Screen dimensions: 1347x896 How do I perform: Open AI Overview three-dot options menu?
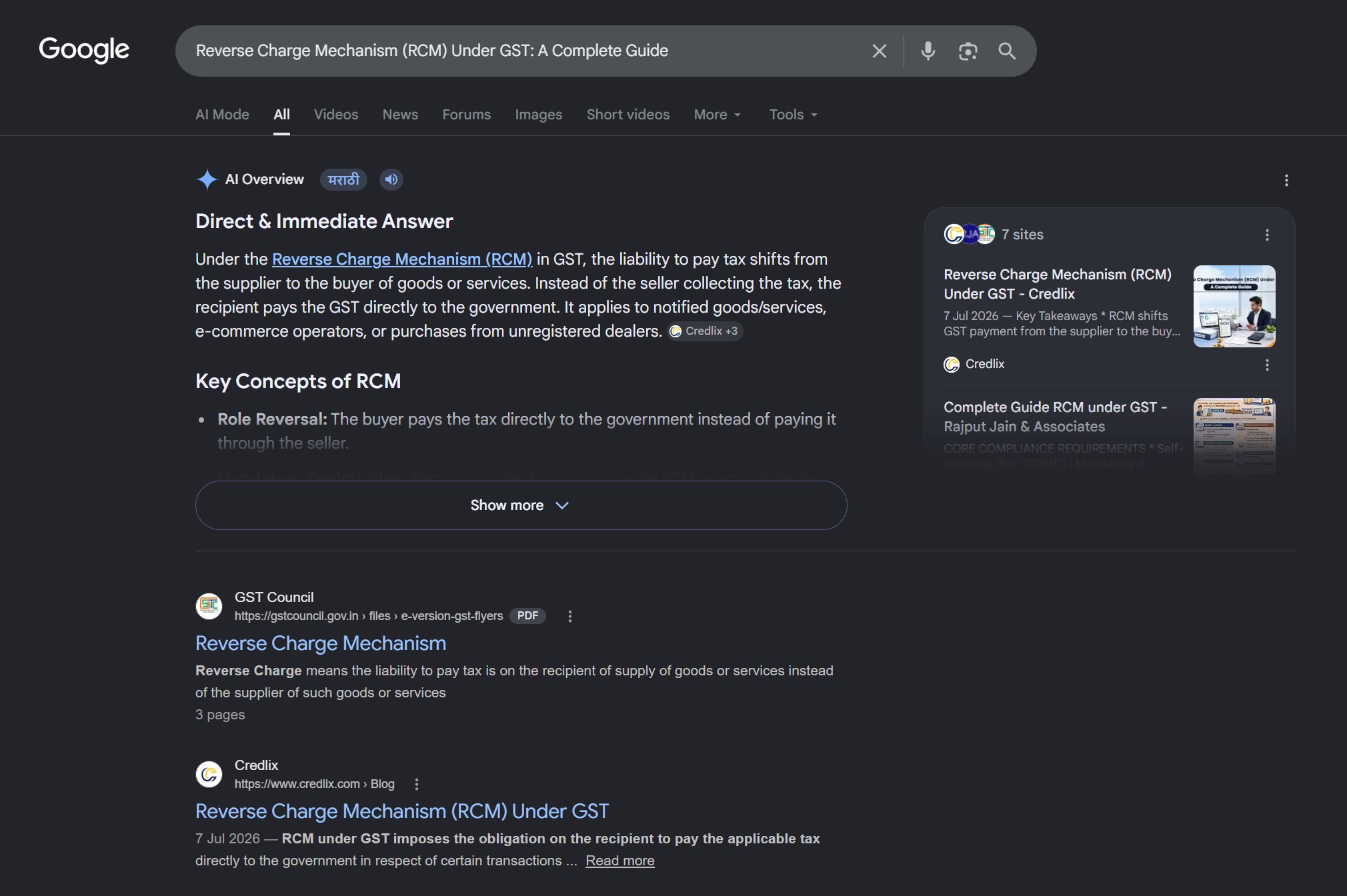(x=1286, y=180)
